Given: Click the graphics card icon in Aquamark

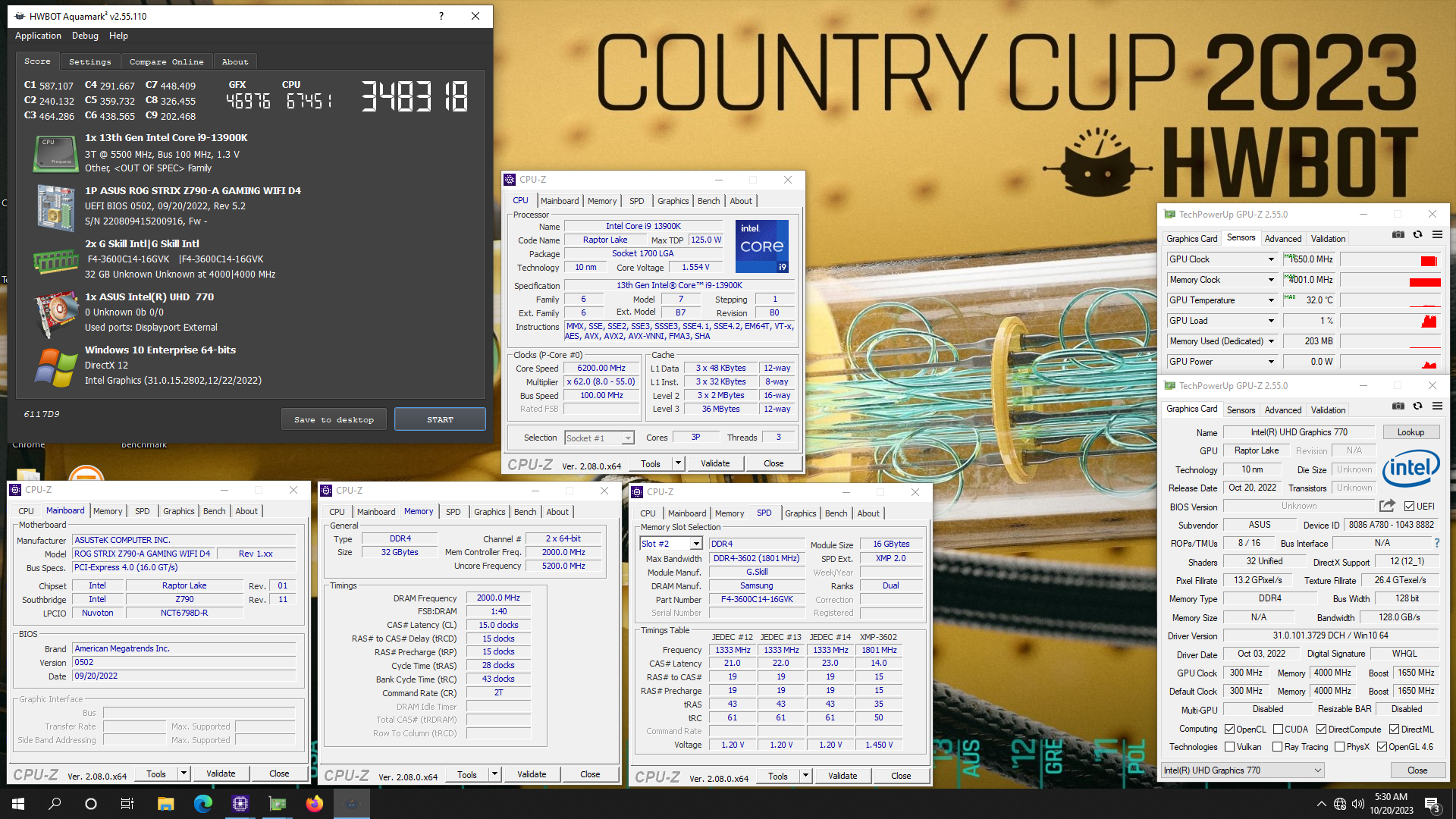Looking at the screenshot, I should pos(55,313).
